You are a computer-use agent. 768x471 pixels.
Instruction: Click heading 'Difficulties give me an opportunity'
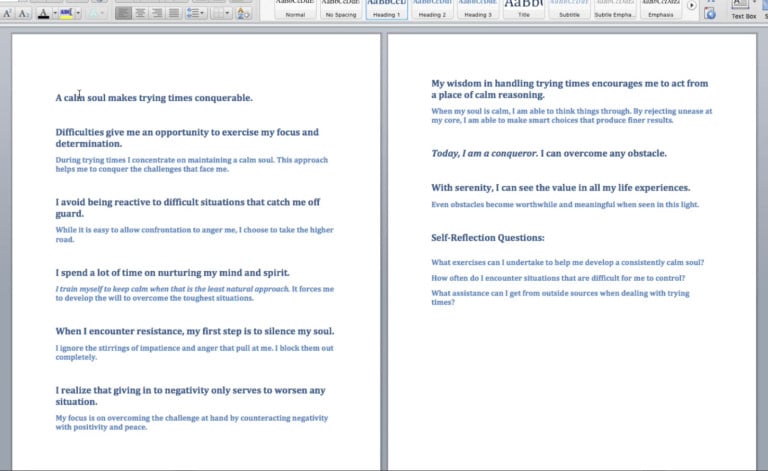click(187, 138)
